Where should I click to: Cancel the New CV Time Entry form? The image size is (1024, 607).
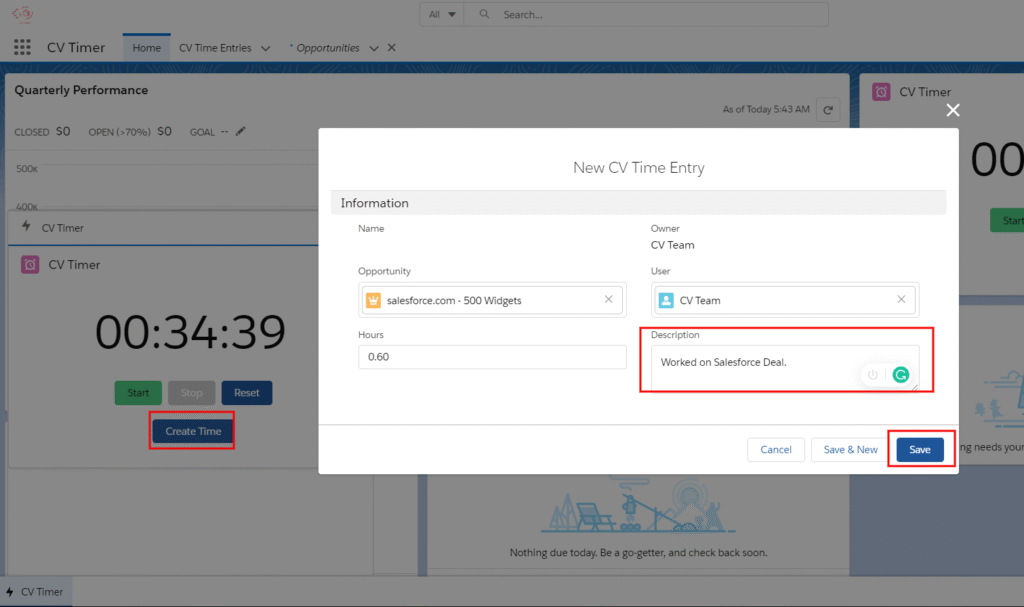tap(775, 450)
